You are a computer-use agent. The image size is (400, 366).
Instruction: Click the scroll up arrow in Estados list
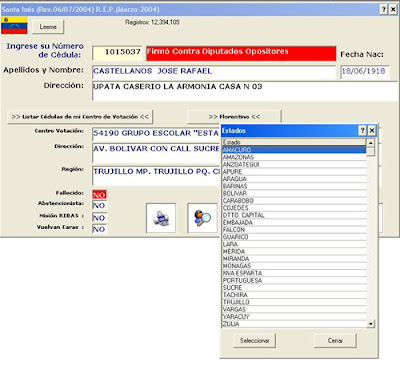tap(370, 143)
